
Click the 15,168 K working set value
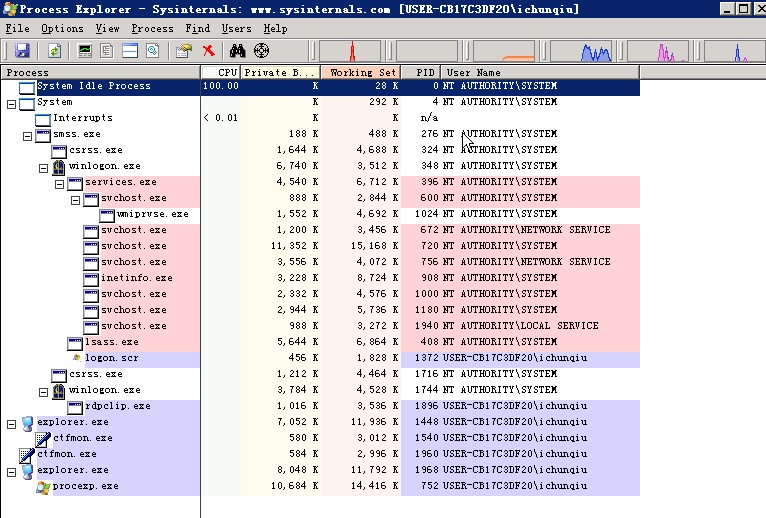click(374, 246)
